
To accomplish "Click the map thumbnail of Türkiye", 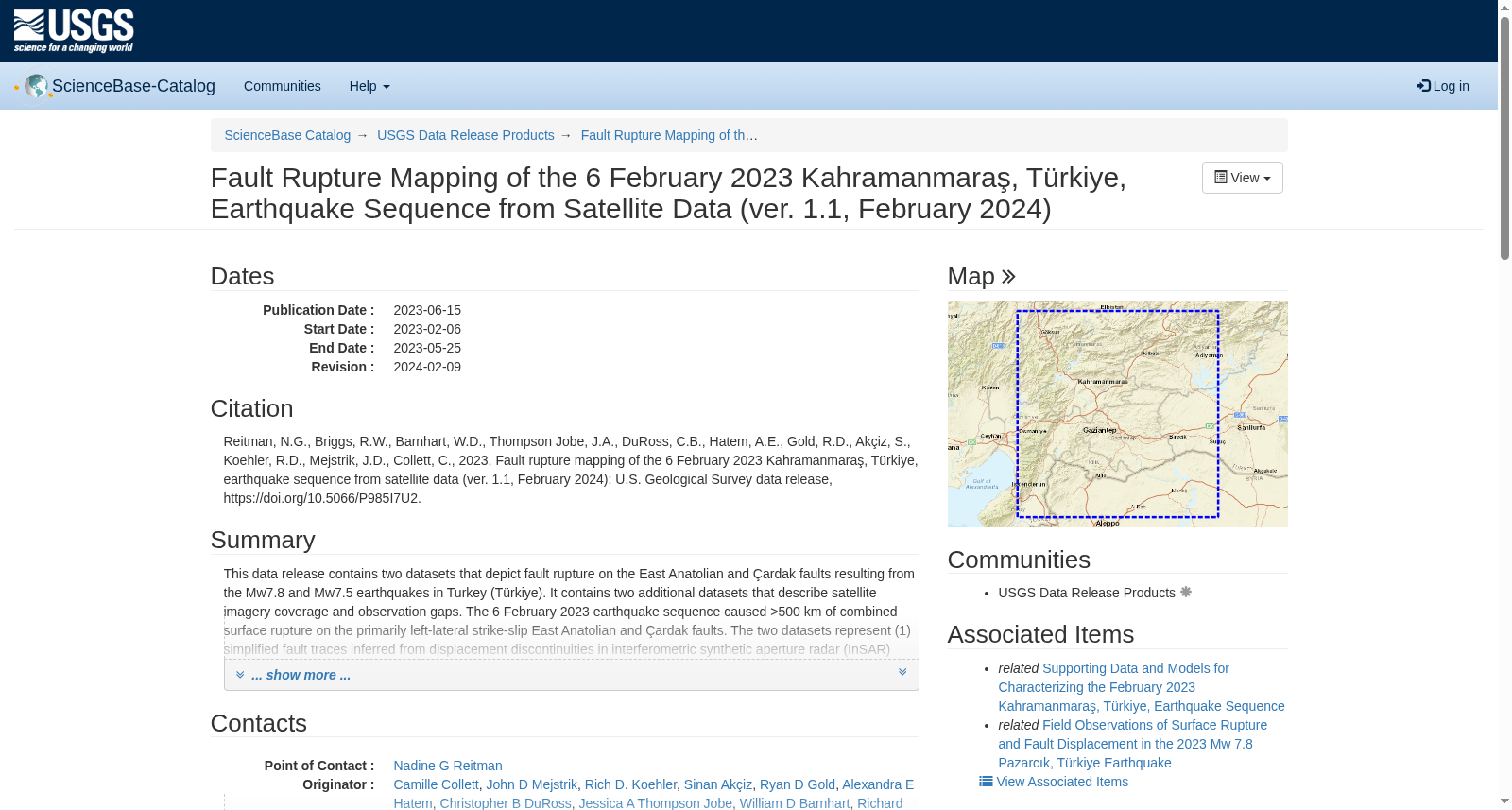I will [x=1117, y=414].
